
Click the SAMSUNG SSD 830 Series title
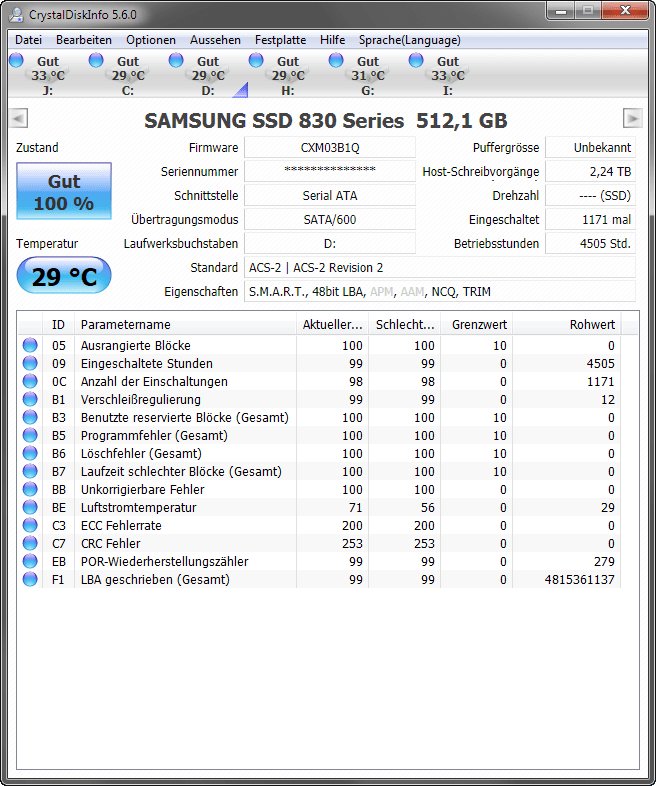click(x=326, y=121)
